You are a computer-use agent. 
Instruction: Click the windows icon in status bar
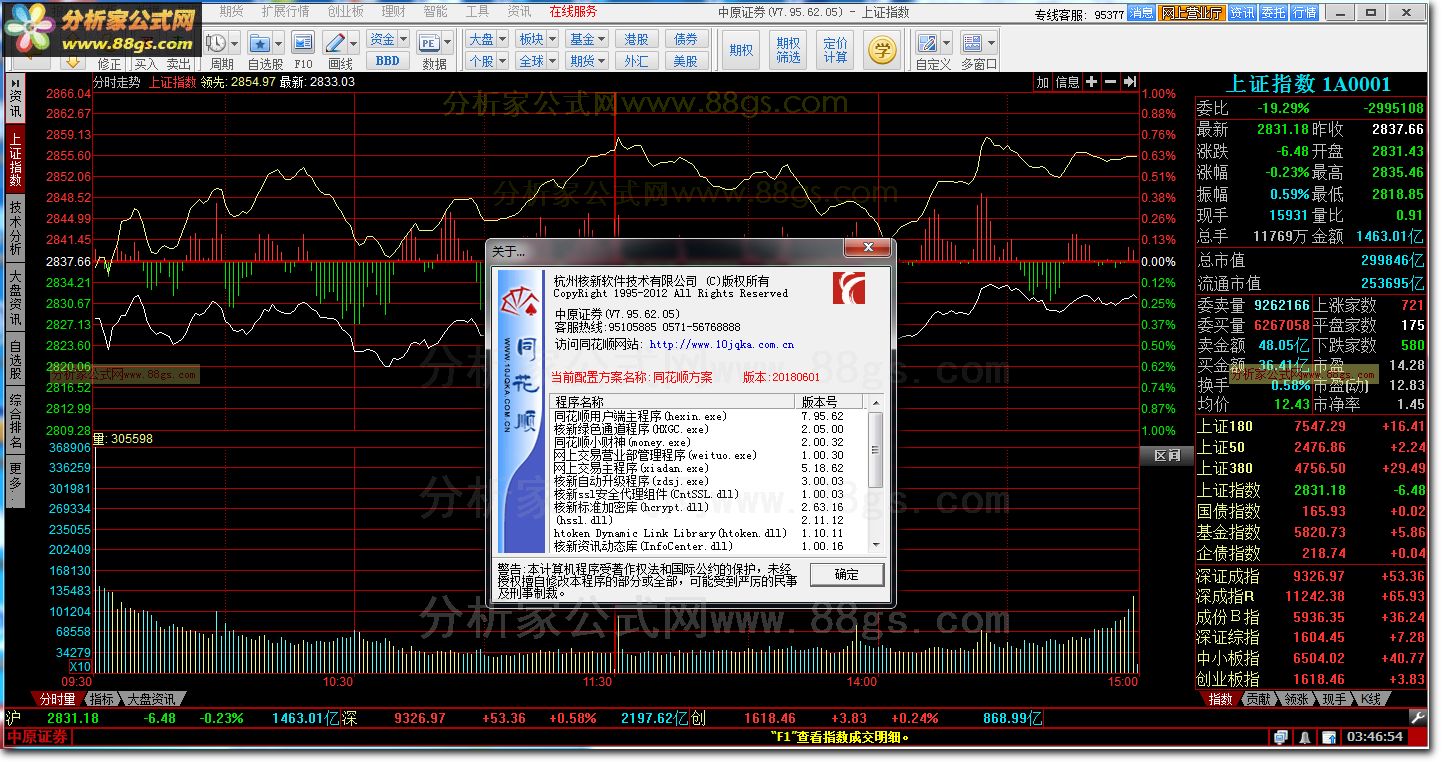pyautogui.click(x=1281, y=737)
